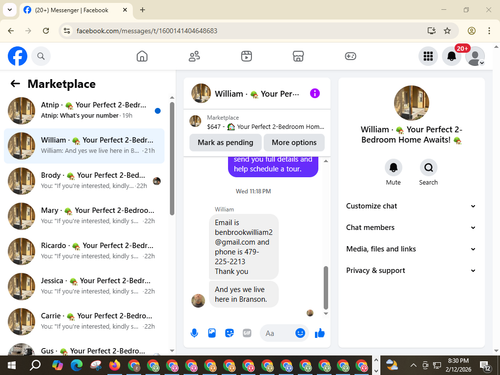Open the Notifications bell with 20+ badge

point(452,56)
